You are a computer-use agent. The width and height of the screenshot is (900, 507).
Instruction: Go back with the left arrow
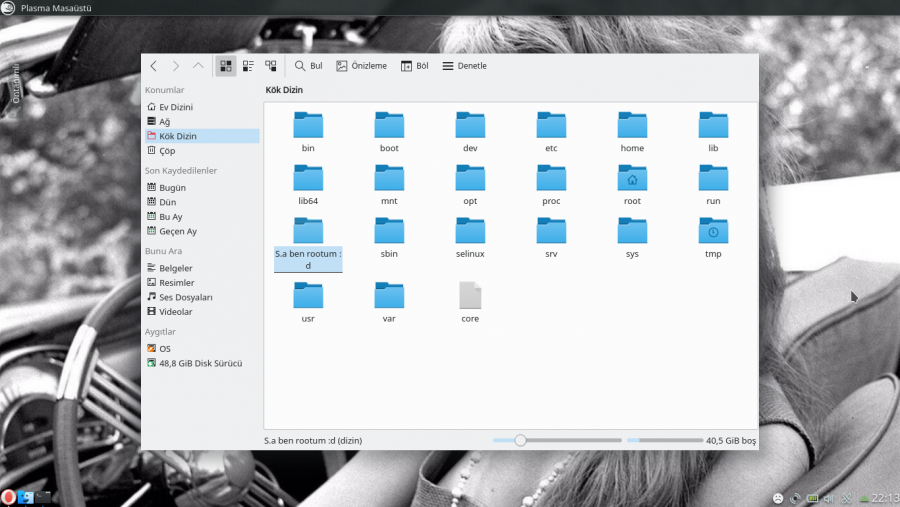[153, 66]
